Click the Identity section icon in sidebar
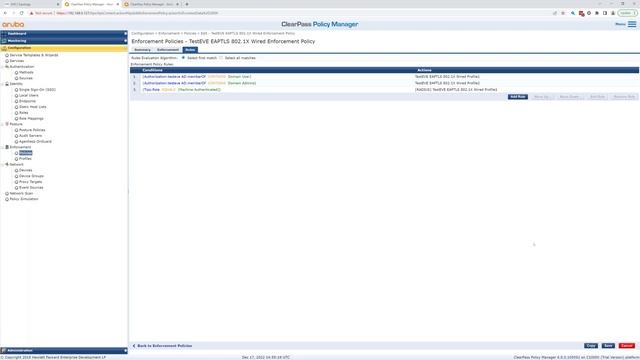Viewport: 640px width, 360px height. [x=7, y=84]
